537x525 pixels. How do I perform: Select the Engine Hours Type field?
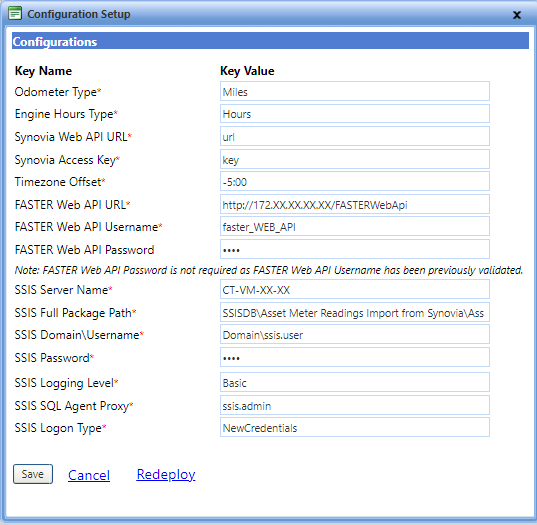pos(355,113)
